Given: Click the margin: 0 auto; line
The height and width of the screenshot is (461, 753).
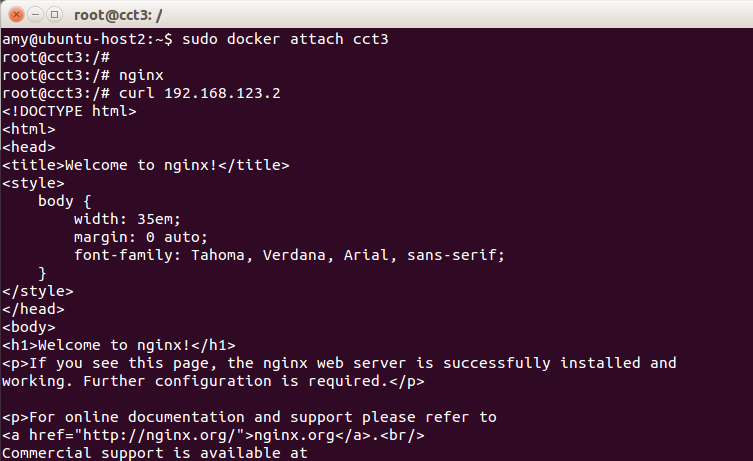Looking at the screenshot, I should [x=141, y=237].
